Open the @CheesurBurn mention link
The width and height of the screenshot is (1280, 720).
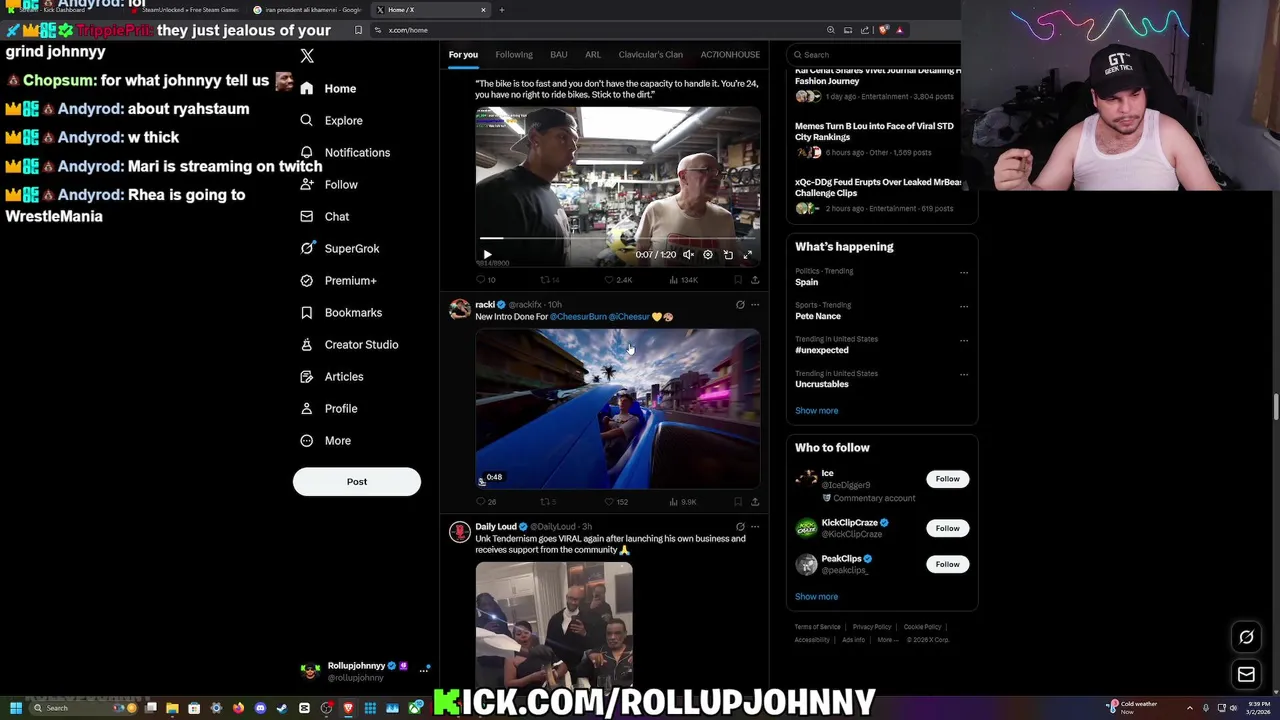tap(578, 317)
